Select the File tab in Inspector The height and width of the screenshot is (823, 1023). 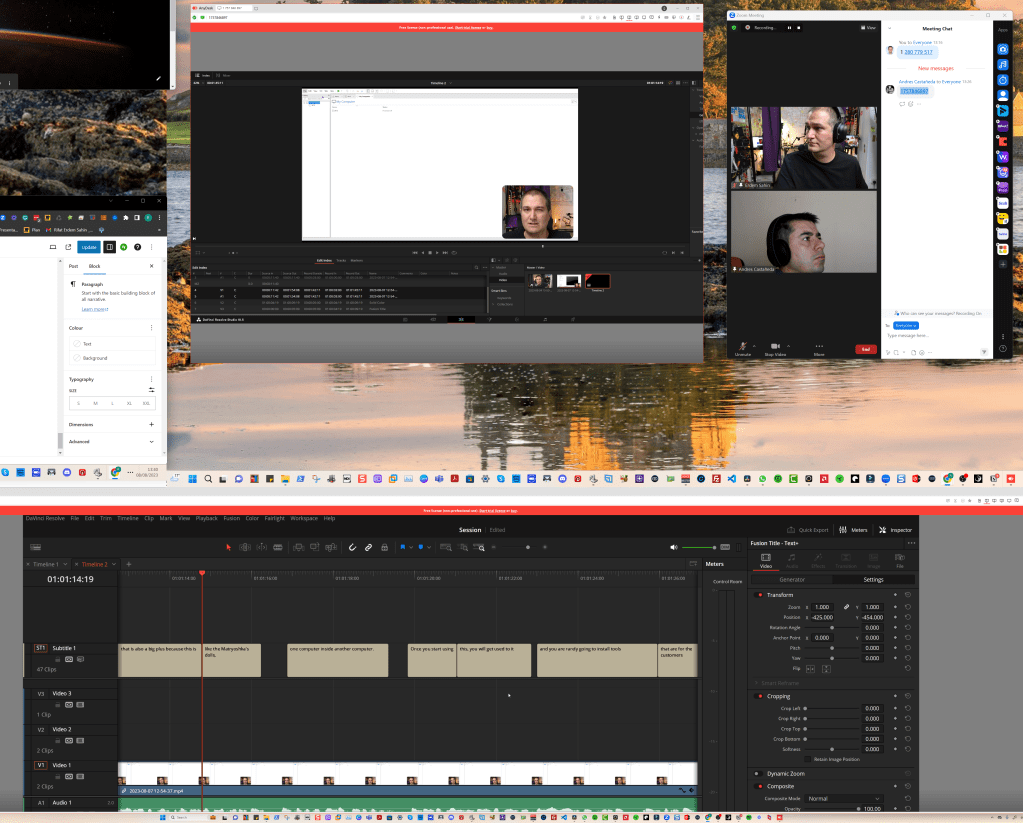click(900, 561)
